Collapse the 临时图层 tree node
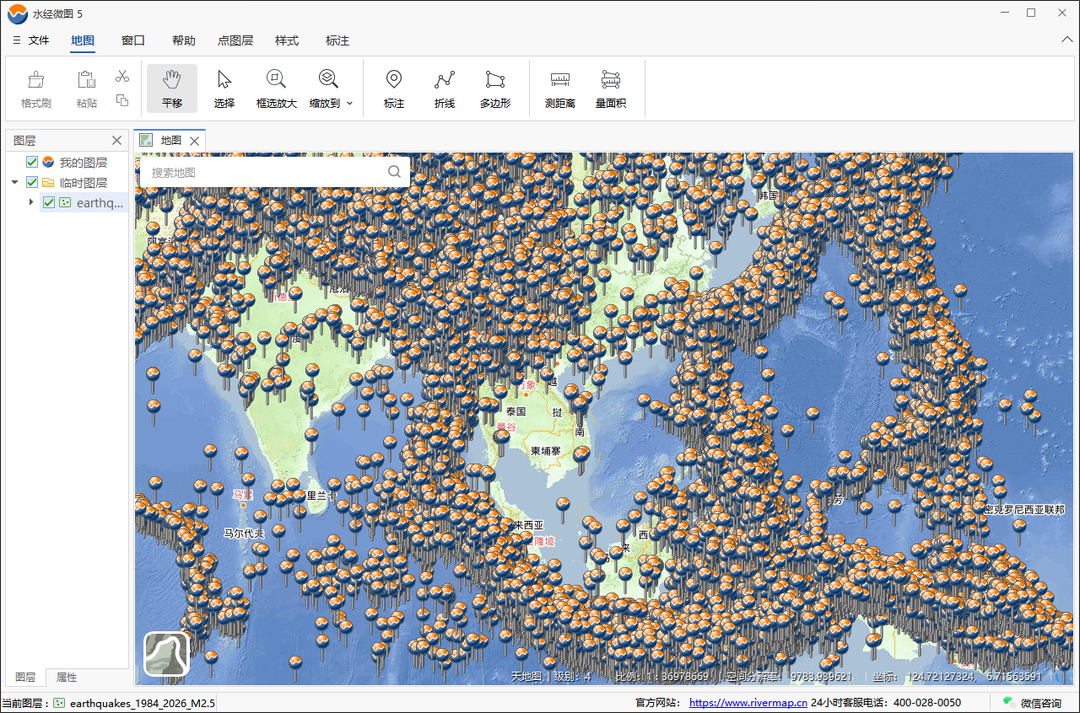Screen dimensions: 1080x713 click(x=14, y=183)
